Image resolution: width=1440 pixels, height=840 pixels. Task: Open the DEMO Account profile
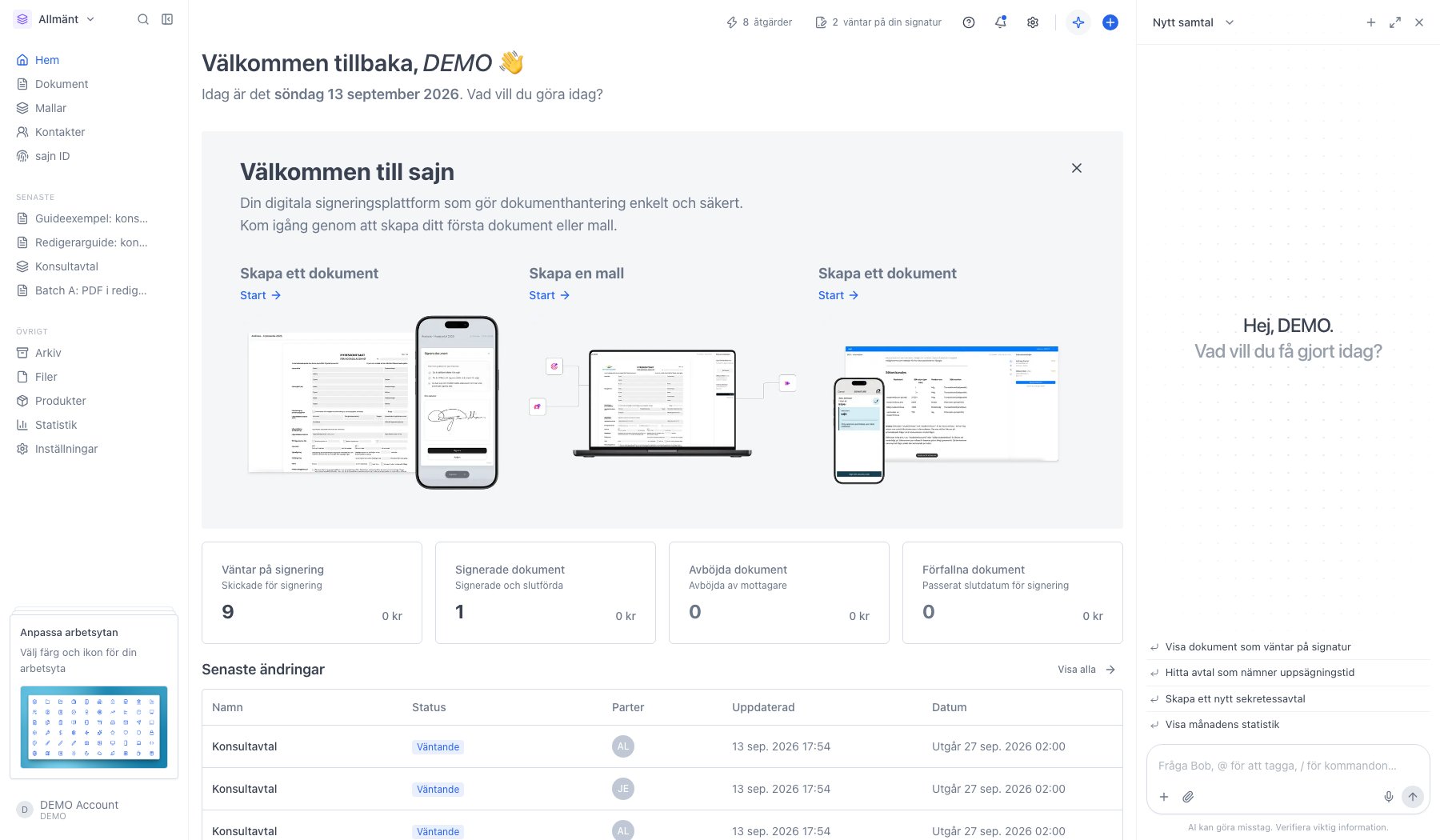click(94, 810)
